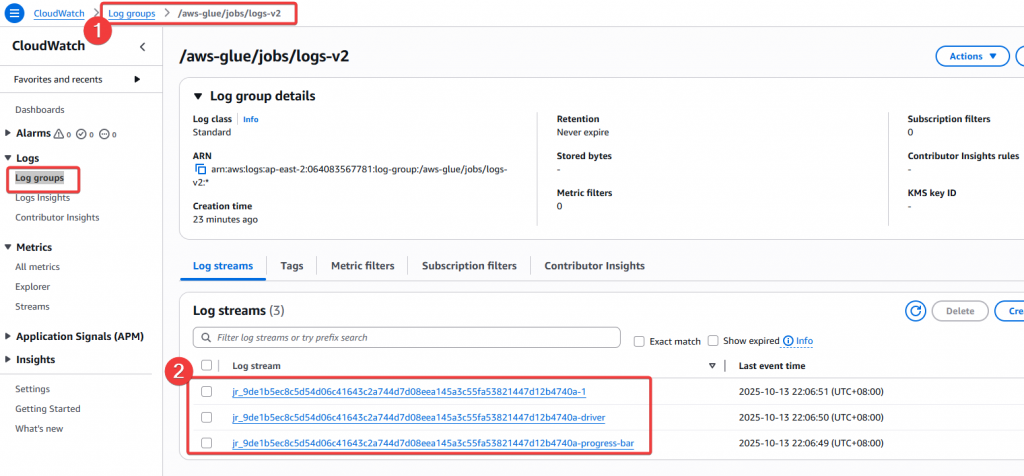The height and width of the screenshot is (476, 1024).
Task: Open Settings in the sidebar
Action: click(x=33, y=389)
